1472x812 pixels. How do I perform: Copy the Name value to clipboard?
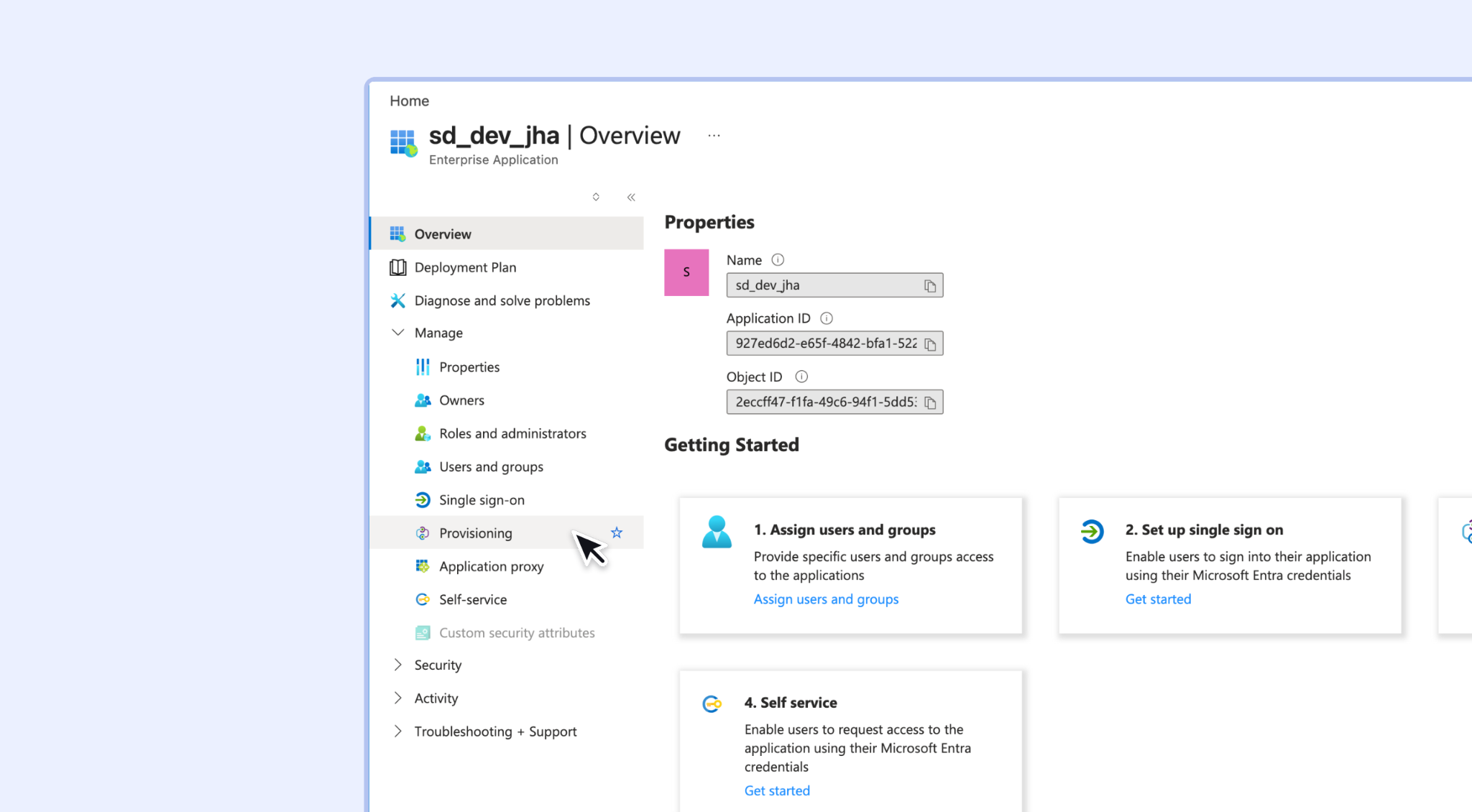(930, 286)
